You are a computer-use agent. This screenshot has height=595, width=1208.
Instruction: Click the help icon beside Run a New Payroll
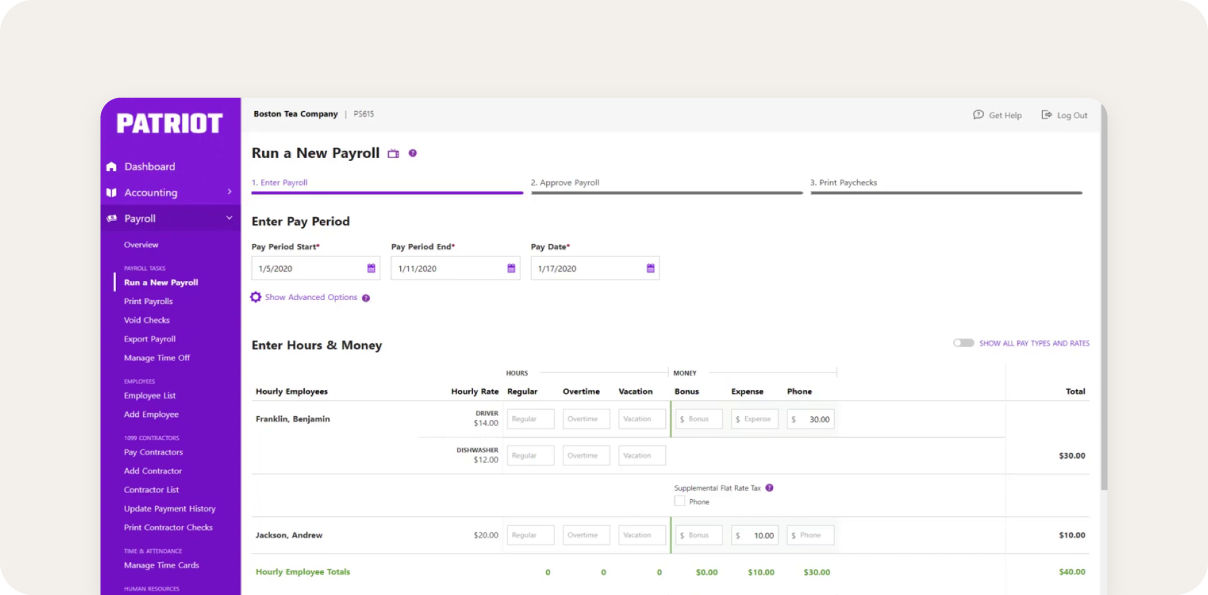pyautogui.click(x=412, y=153)
